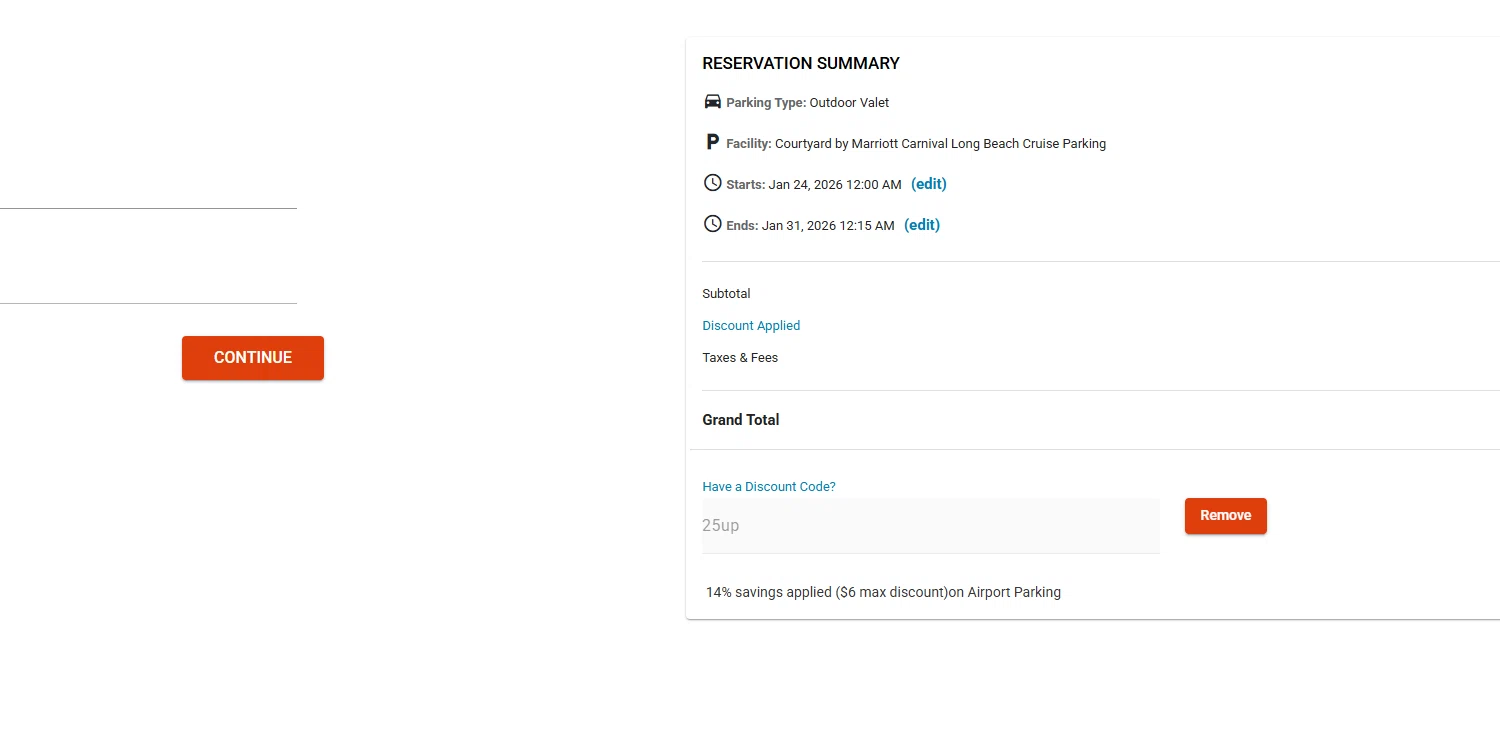Click the Outdoor Valet parking type text
The height and width of the screenshot is (742, 1500).
pos(849,103)
